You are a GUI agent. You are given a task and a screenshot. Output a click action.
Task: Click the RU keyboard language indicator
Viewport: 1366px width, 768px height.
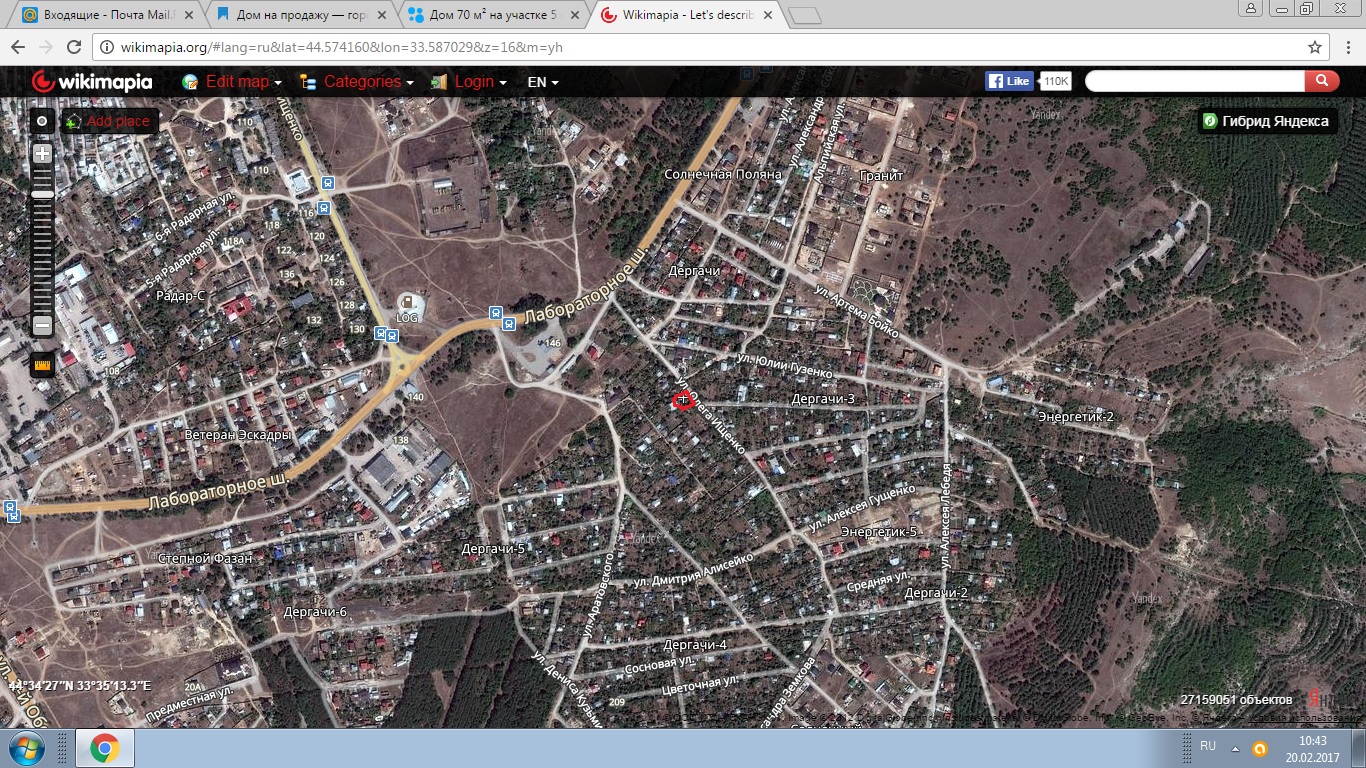1208,747
